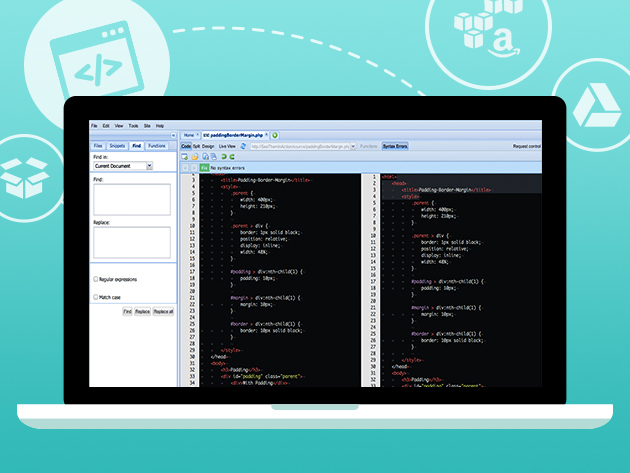This screenshot has height=473, width=630.
Task: Click inside the Replace text box
Action: 131,242
